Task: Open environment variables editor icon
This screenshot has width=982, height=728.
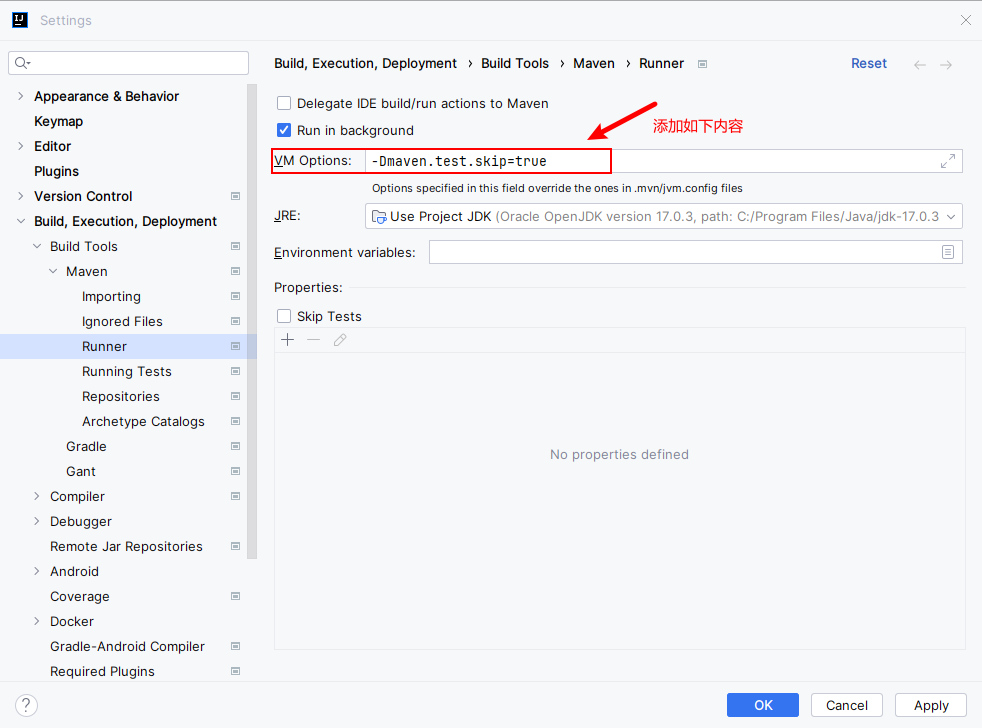Action: pyautogui.click(x=948, y=252)
